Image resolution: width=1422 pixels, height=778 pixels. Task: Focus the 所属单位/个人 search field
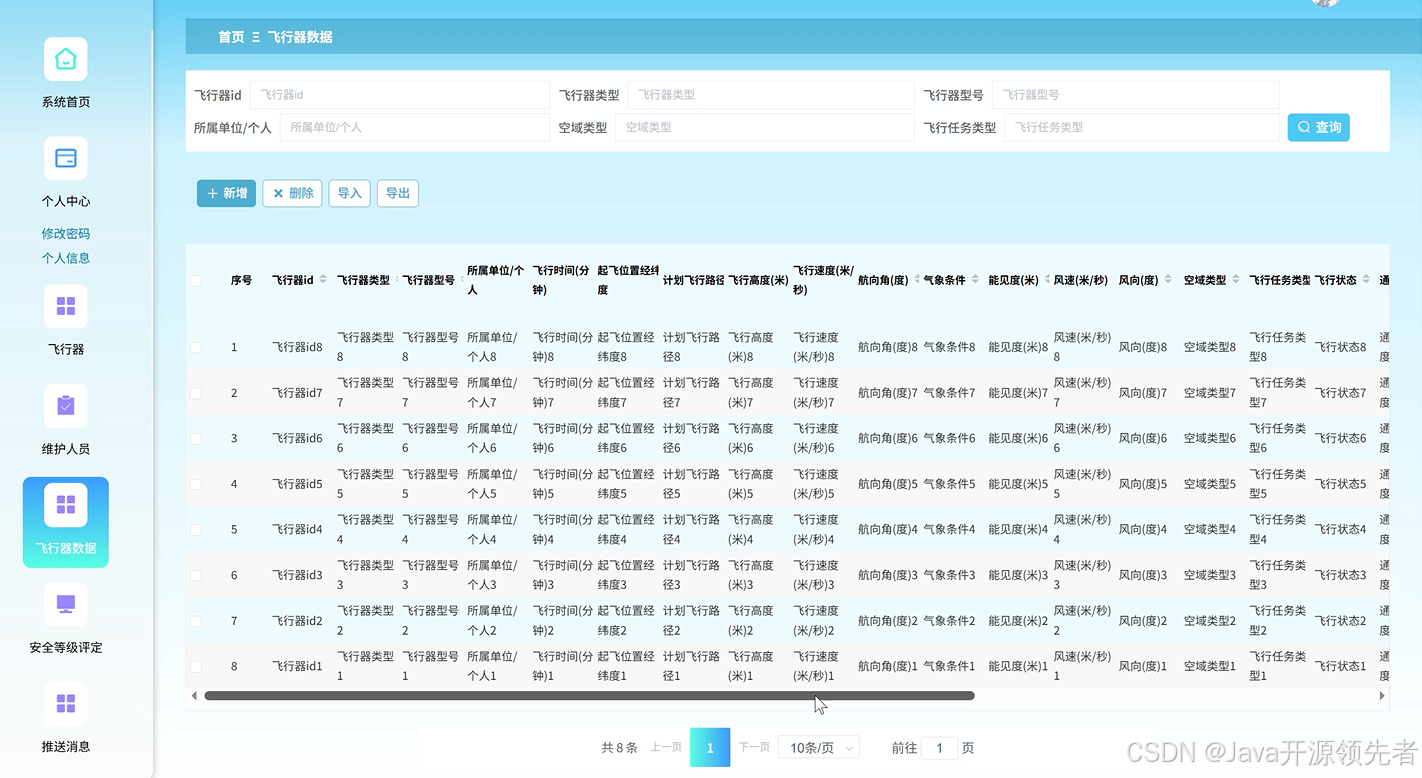[414, 127]
